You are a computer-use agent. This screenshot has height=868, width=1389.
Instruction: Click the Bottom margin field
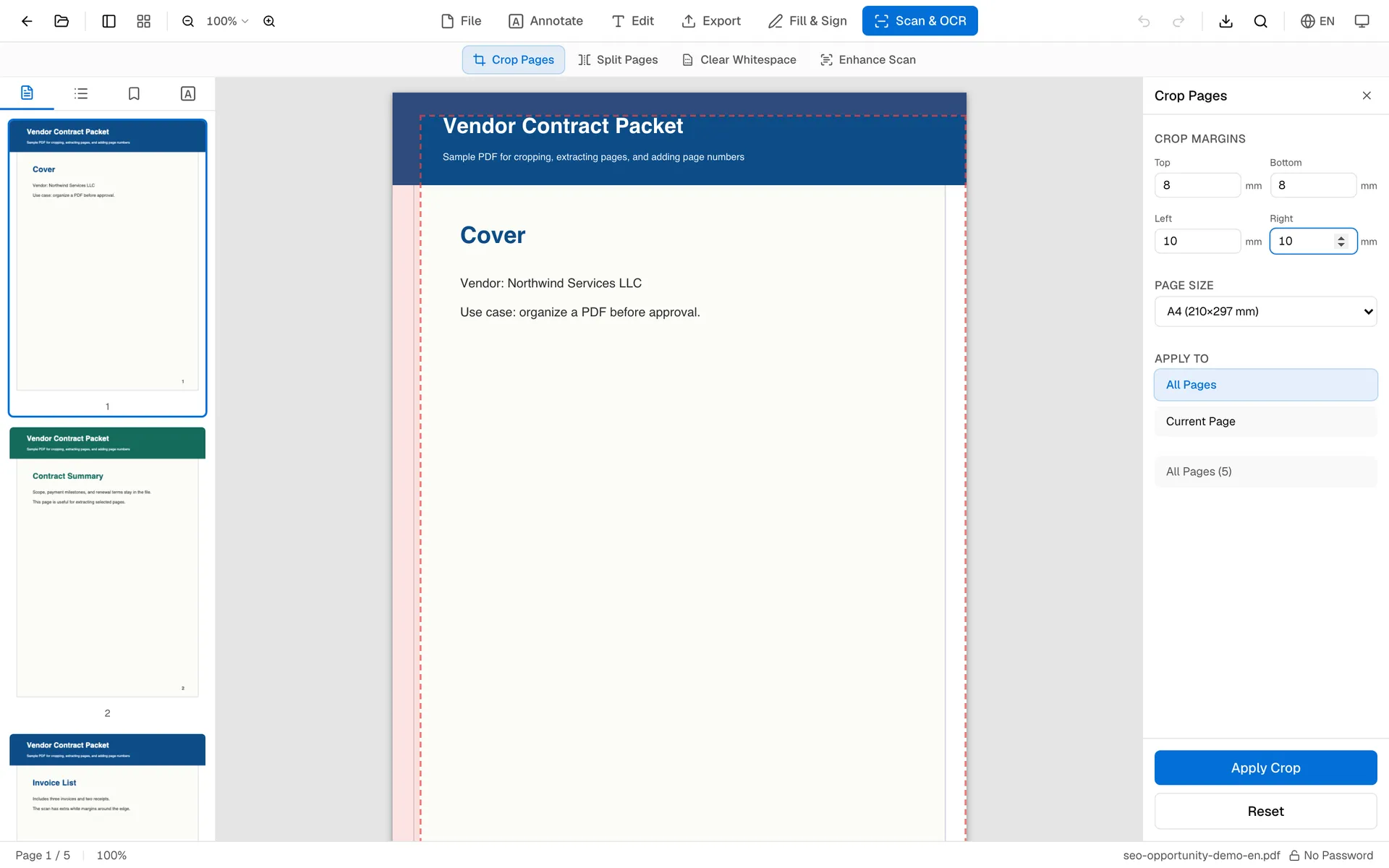point(1313,185)
